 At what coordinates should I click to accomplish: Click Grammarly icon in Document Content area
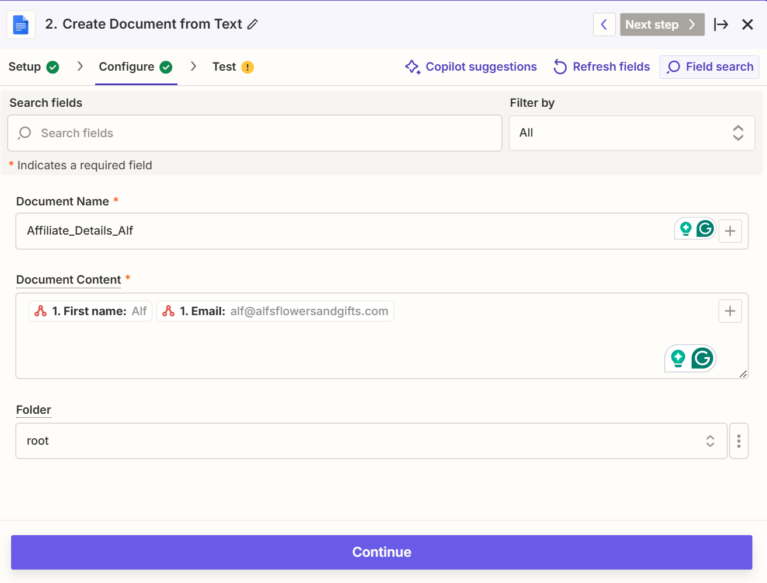(x=702, y=358)
